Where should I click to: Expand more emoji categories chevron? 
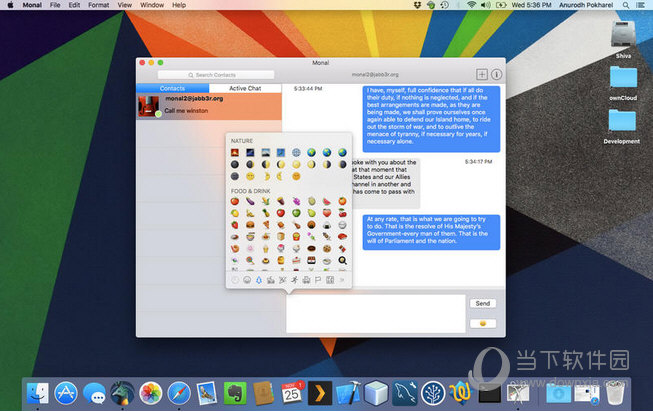342,280
